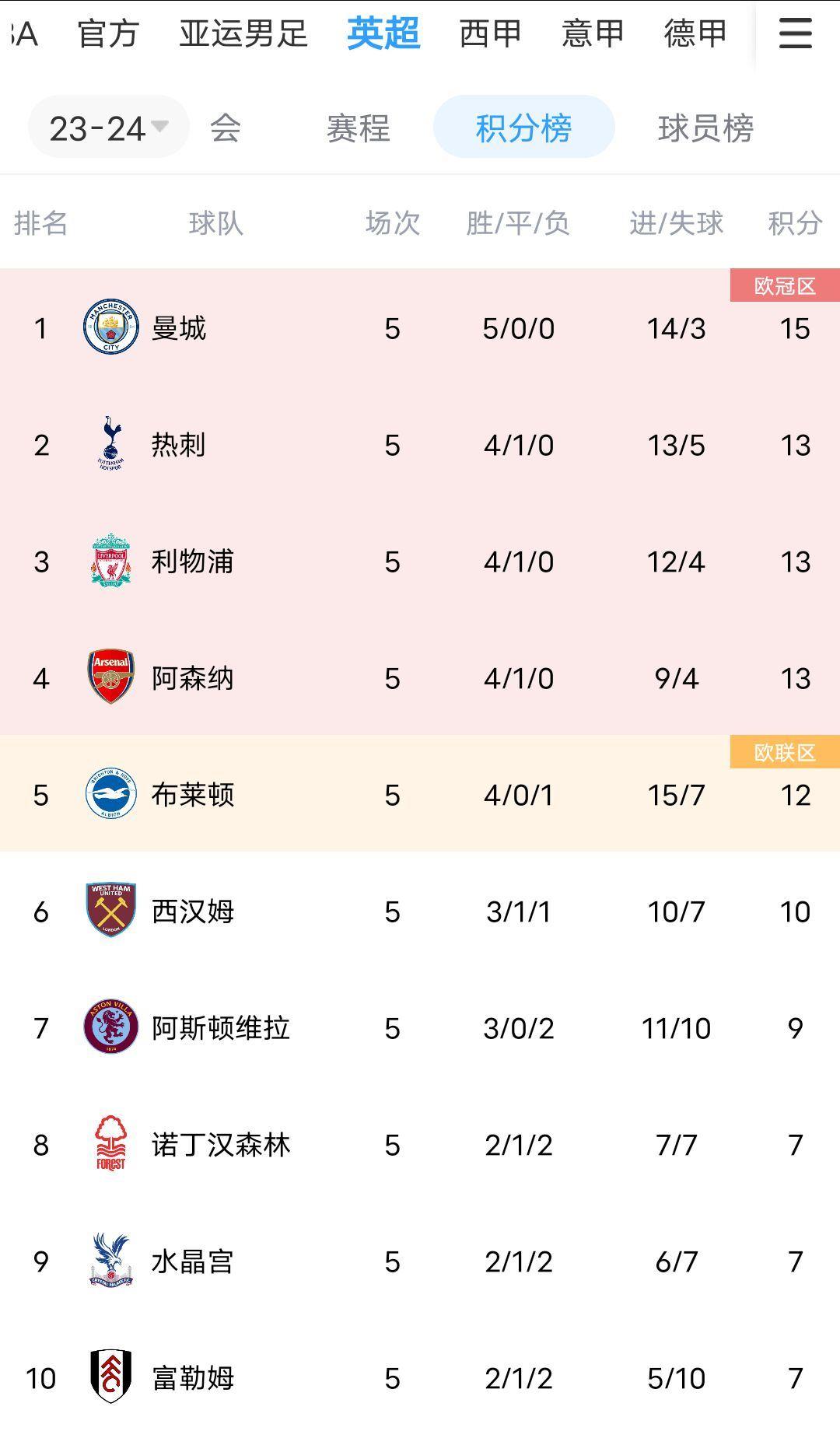Tap the West Ham United crest

110,911
